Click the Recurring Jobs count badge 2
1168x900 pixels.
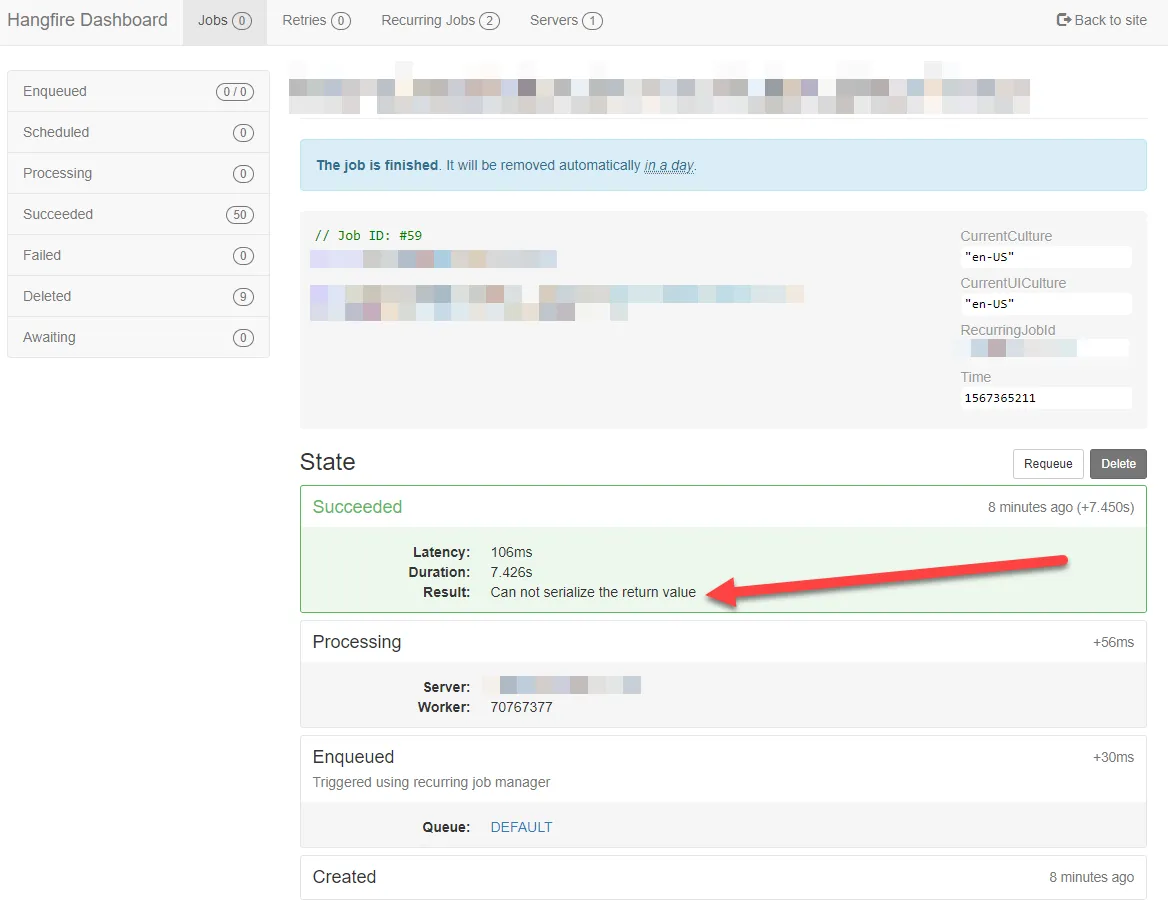coord(489,21)
